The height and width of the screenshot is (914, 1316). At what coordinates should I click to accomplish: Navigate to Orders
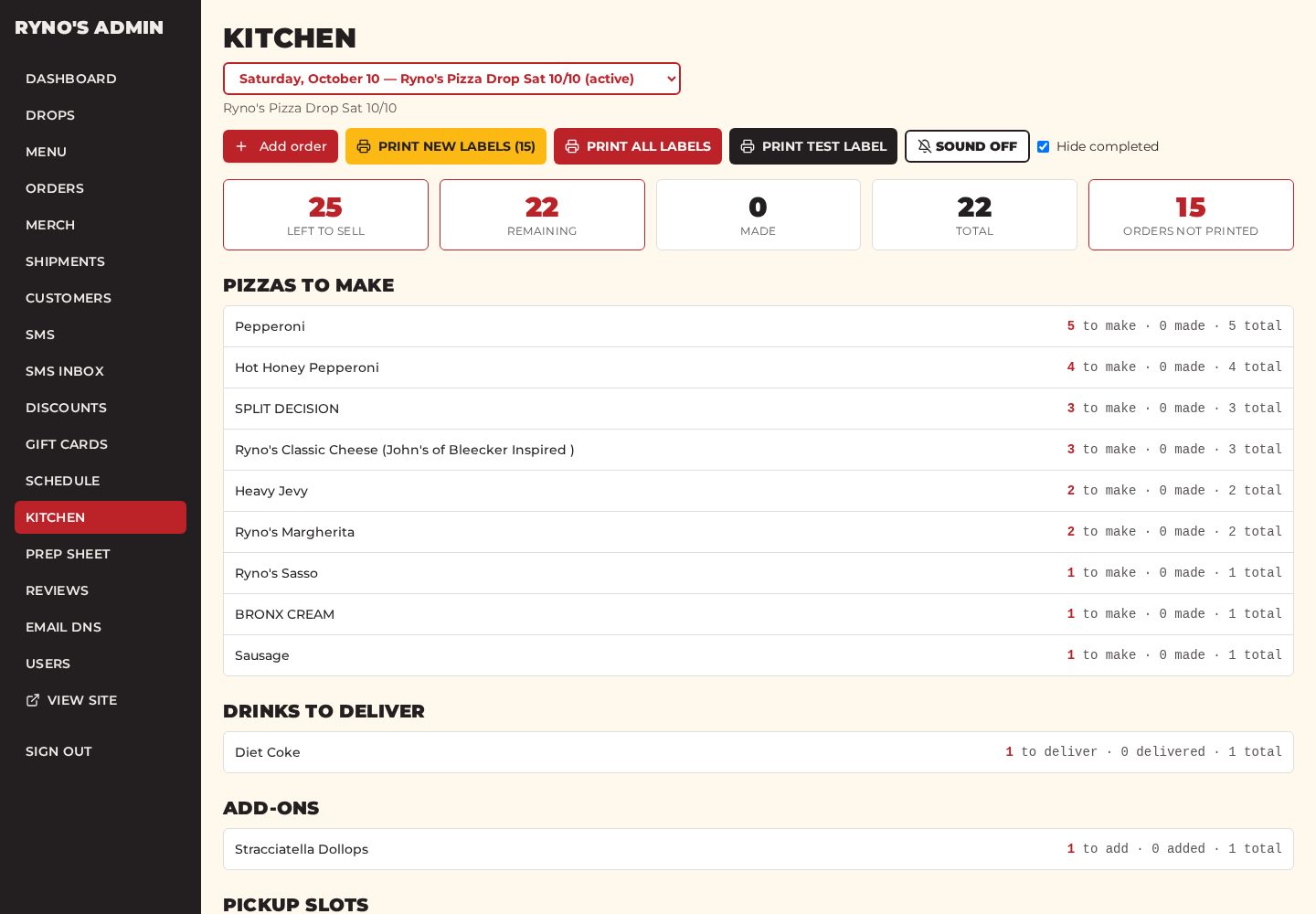(x=101, y=188)
